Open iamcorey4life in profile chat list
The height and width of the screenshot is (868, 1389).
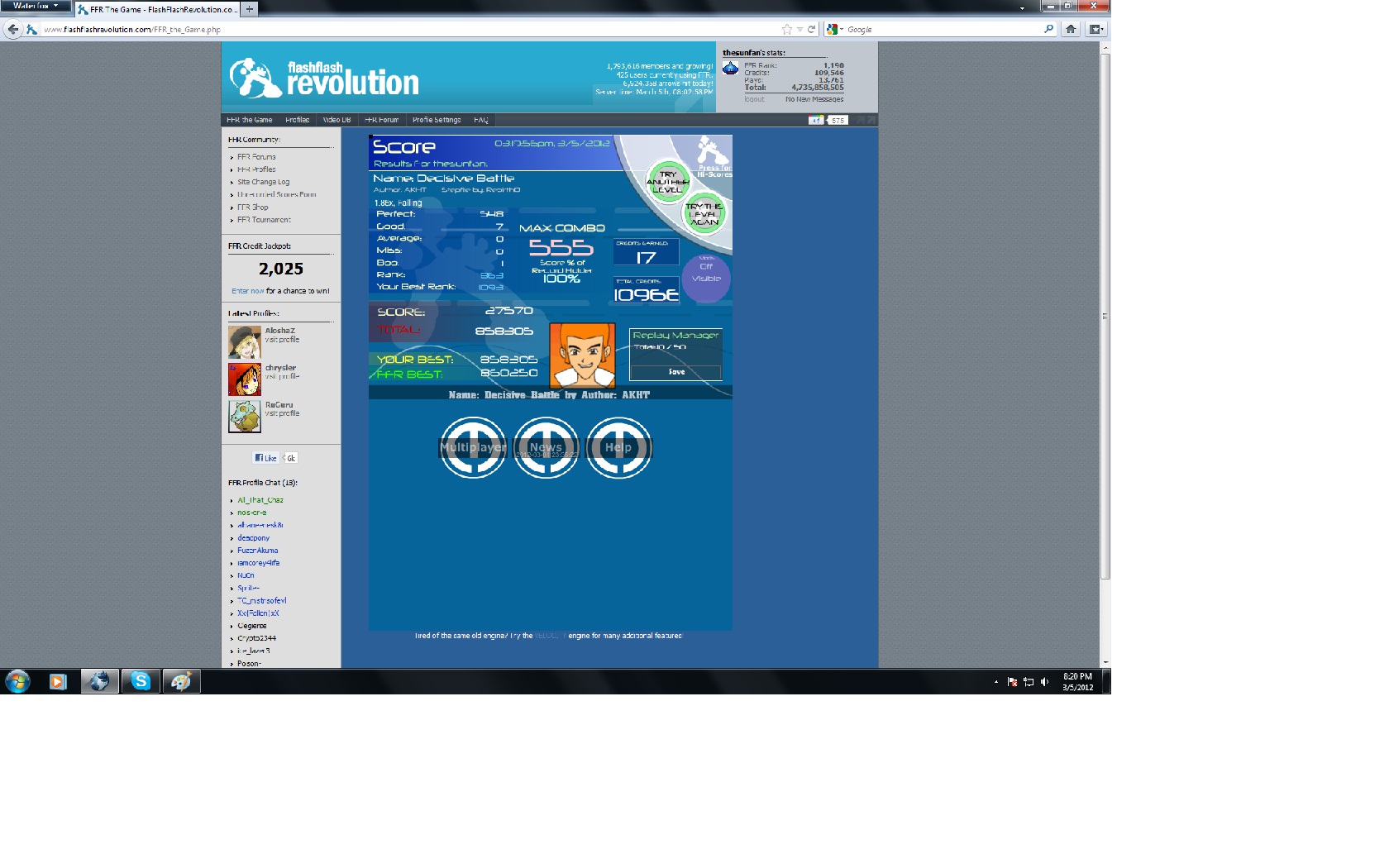click(x=259, y=563)
